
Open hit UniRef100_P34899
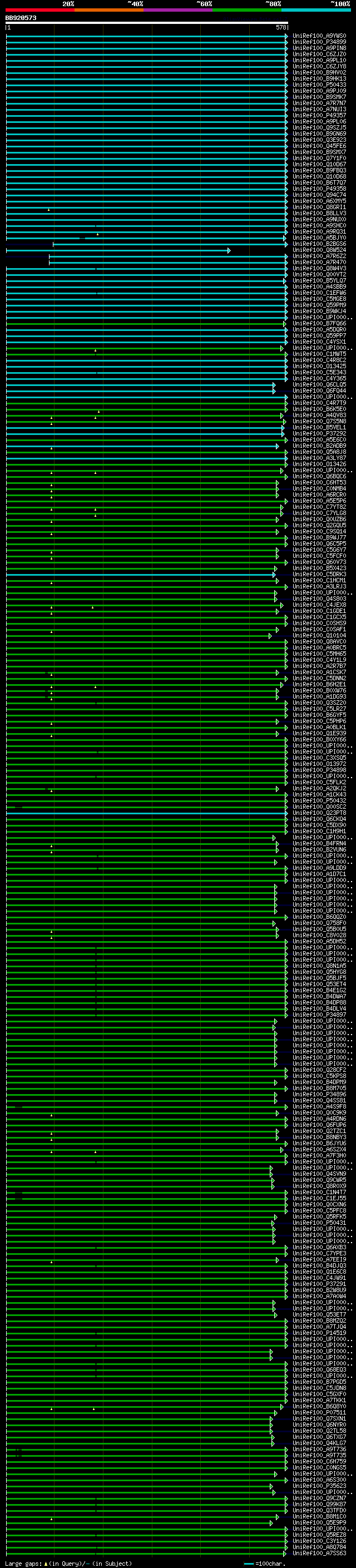(319, 42)
